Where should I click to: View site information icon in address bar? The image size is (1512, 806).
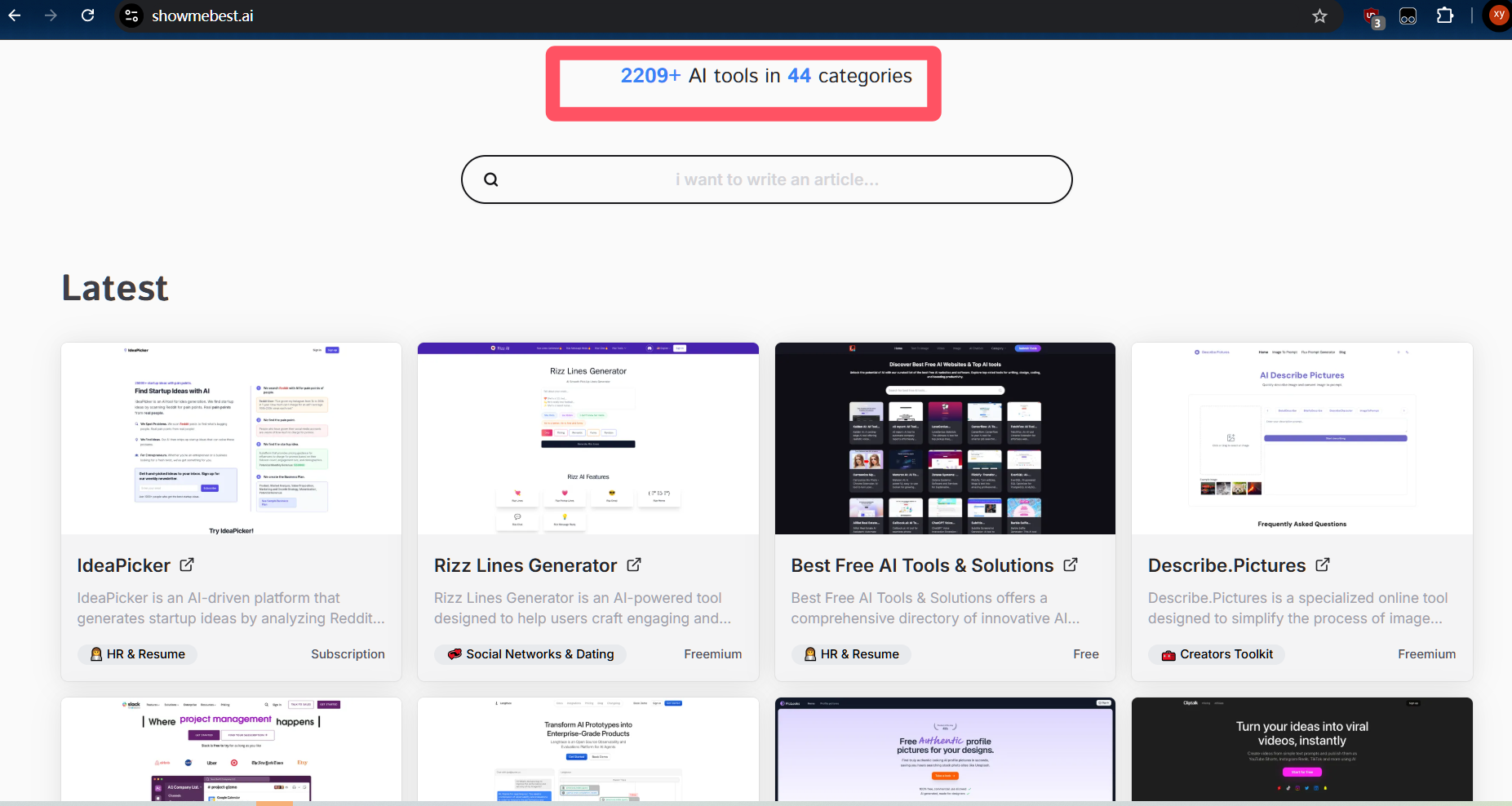click(x=131, y=15)
